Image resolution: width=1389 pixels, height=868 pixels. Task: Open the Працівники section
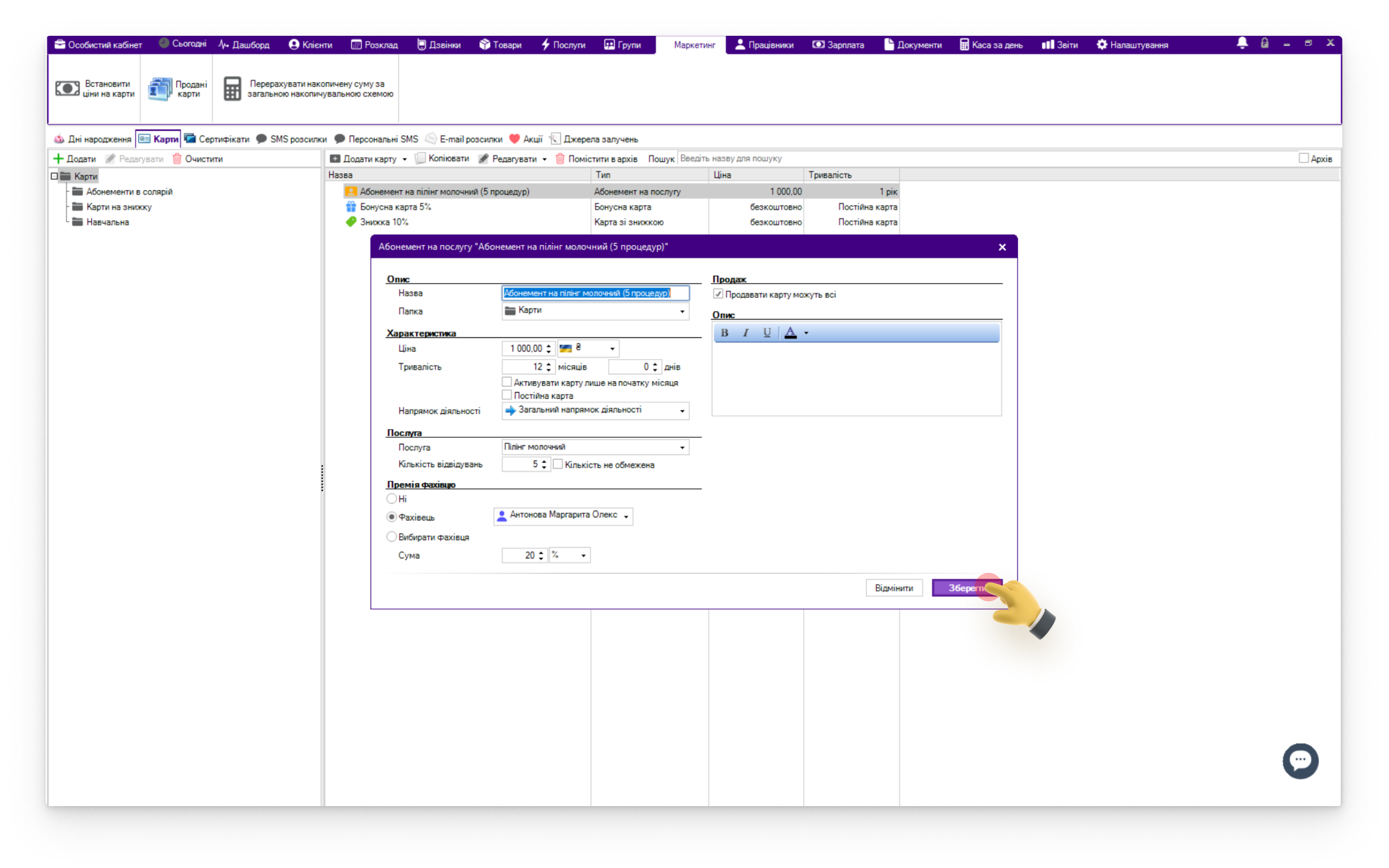point(764,45)
